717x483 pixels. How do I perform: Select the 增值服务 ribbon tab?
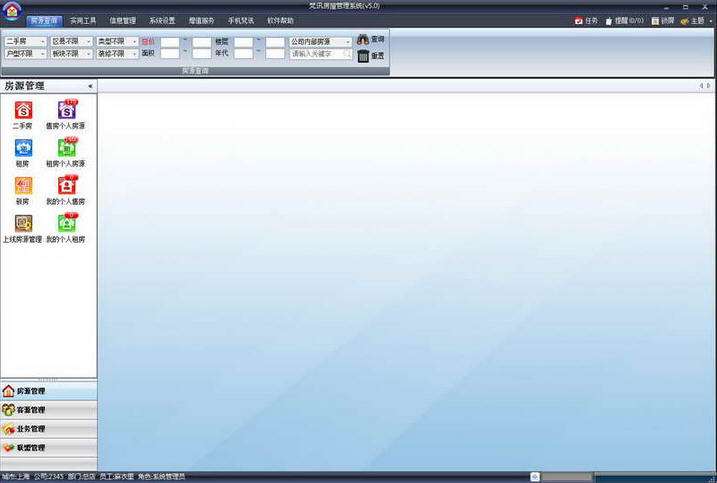point(201,21)
